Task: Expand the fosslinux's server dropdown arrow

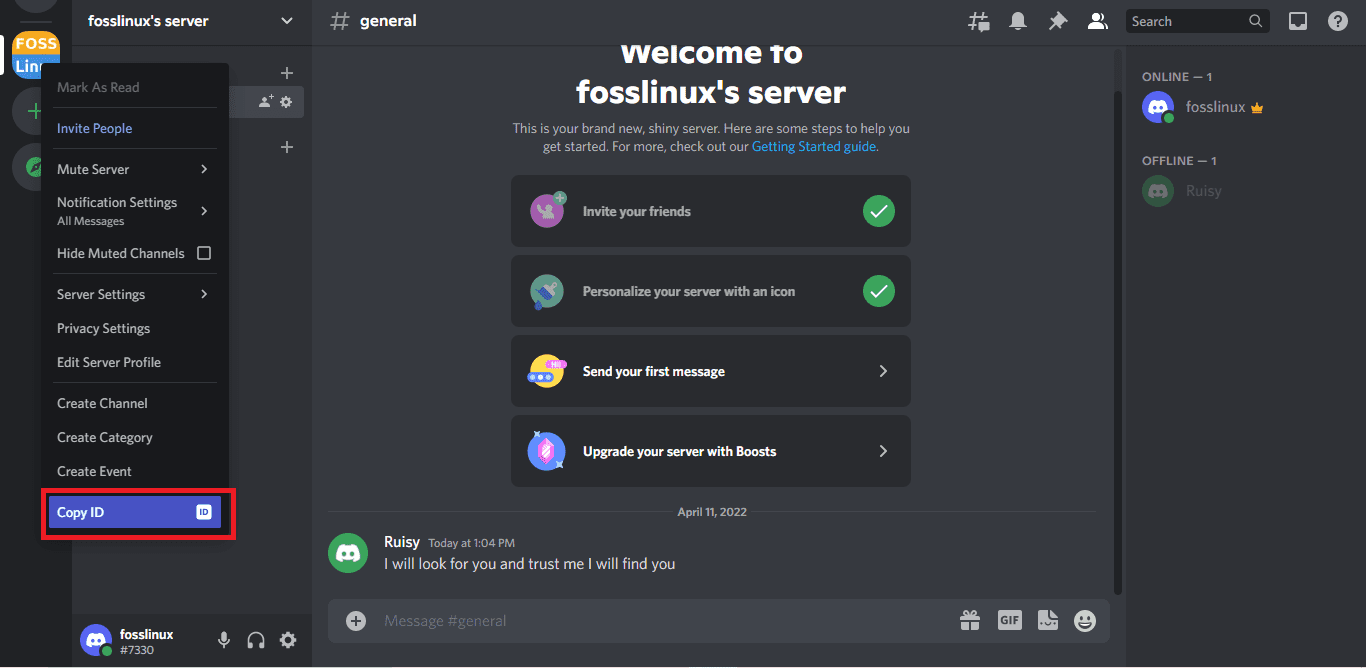Action: point(287,21)
